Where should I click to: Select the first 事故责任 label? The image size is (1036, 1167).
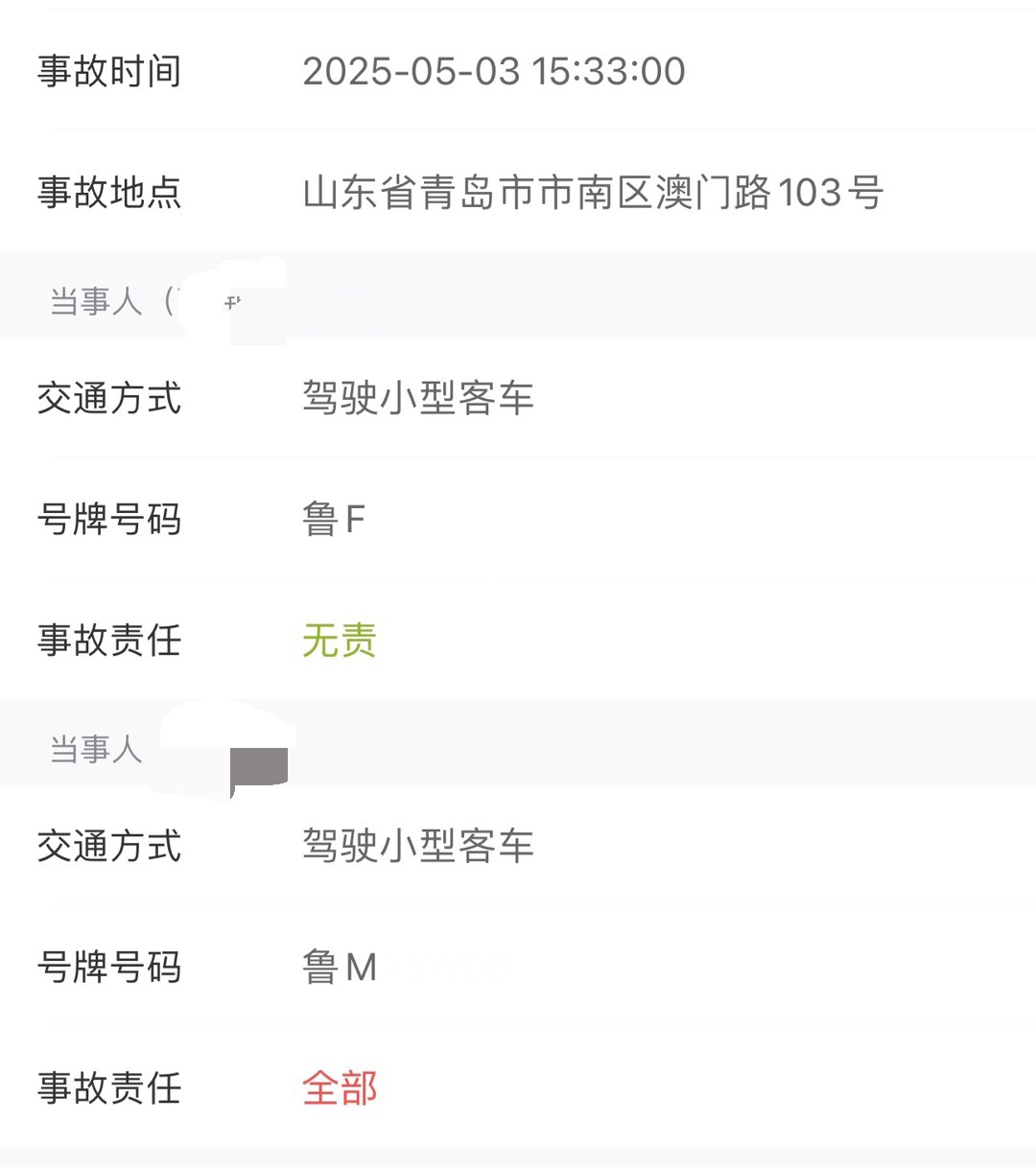point(109,640)
